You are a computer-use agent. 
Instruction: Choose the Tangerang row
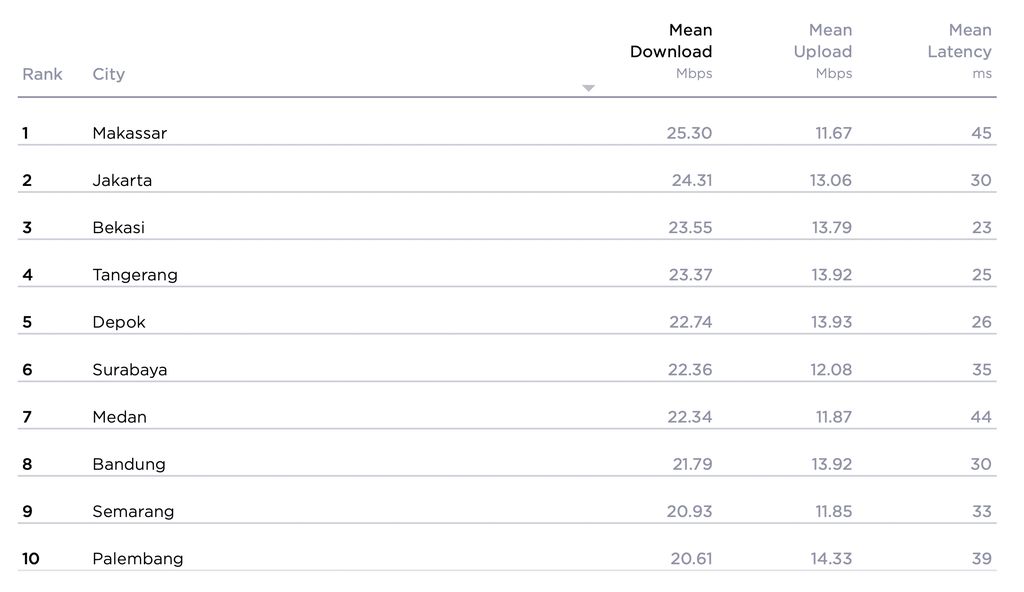507,274
